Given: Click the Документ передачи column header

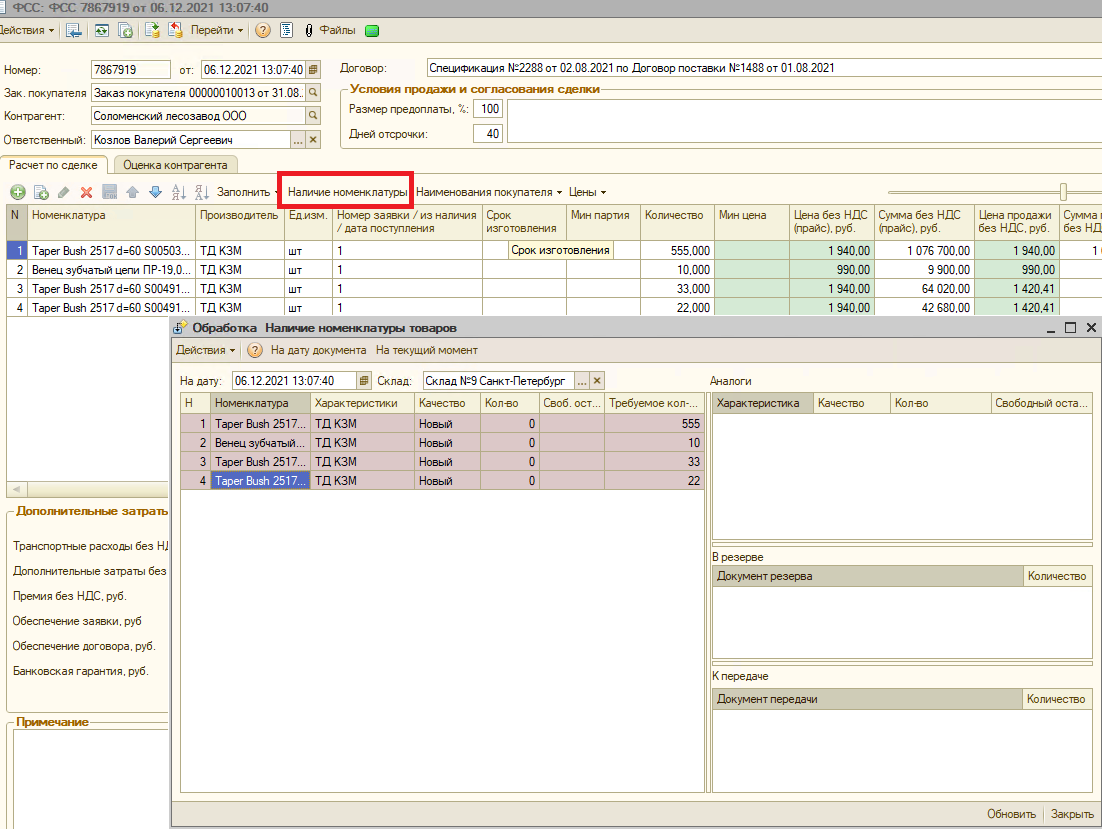Looking at the screenshot, I should pyautogui.click(x=867, y=699).
